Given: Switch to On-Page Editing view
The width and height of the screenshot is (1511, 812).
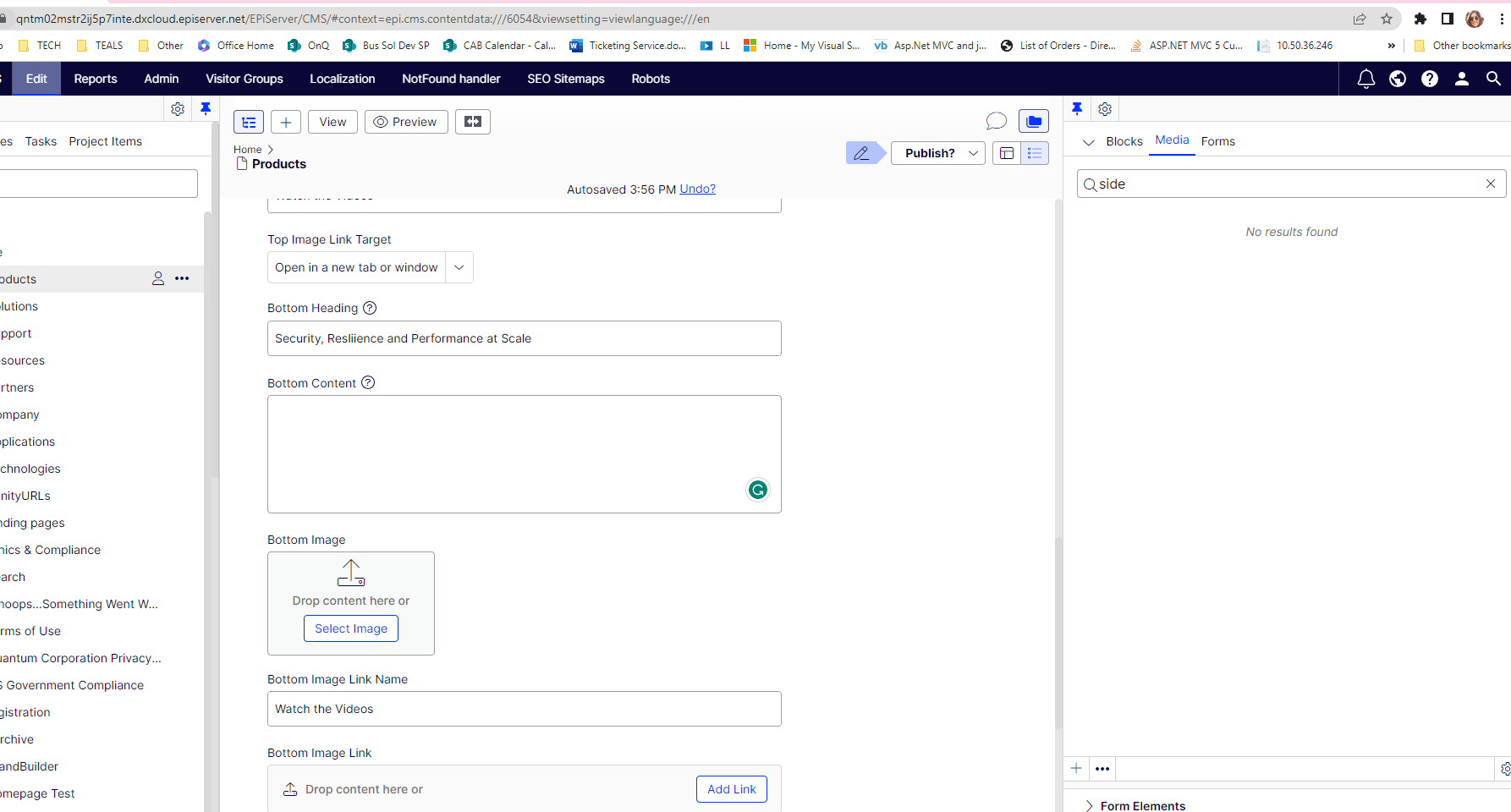Looking at the screenshot, I should tap(1007, 153).
